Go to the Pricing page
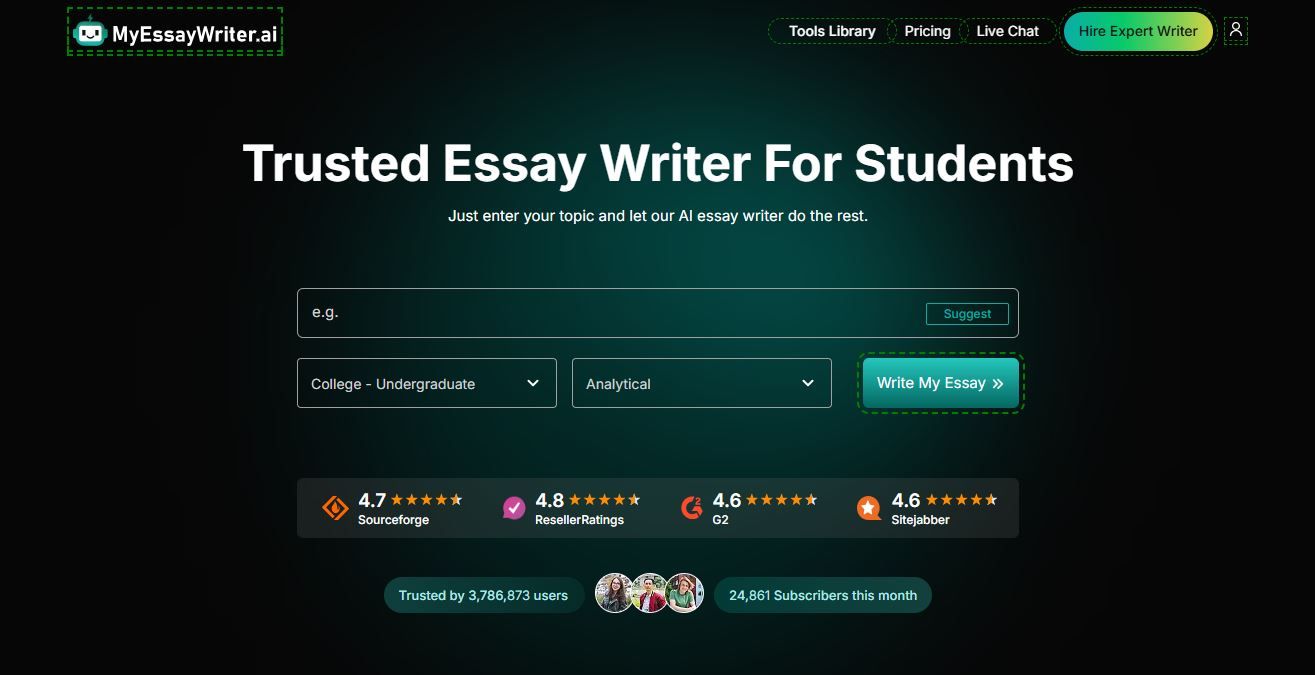 927,31
